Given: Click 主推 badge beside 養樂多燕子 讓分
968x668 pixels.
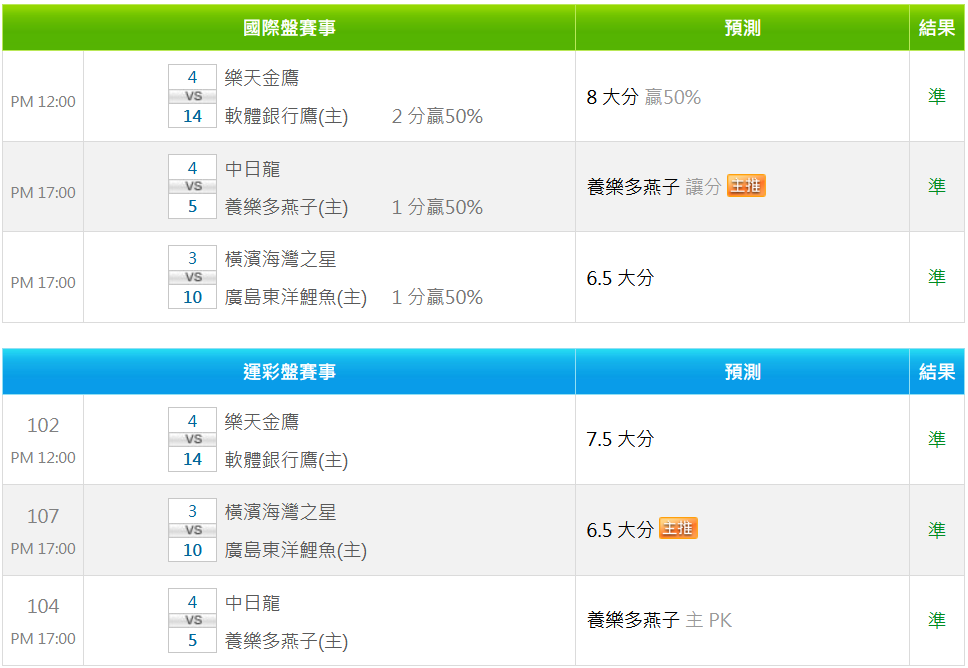Looking at the screenshot, I should (746, 186).
